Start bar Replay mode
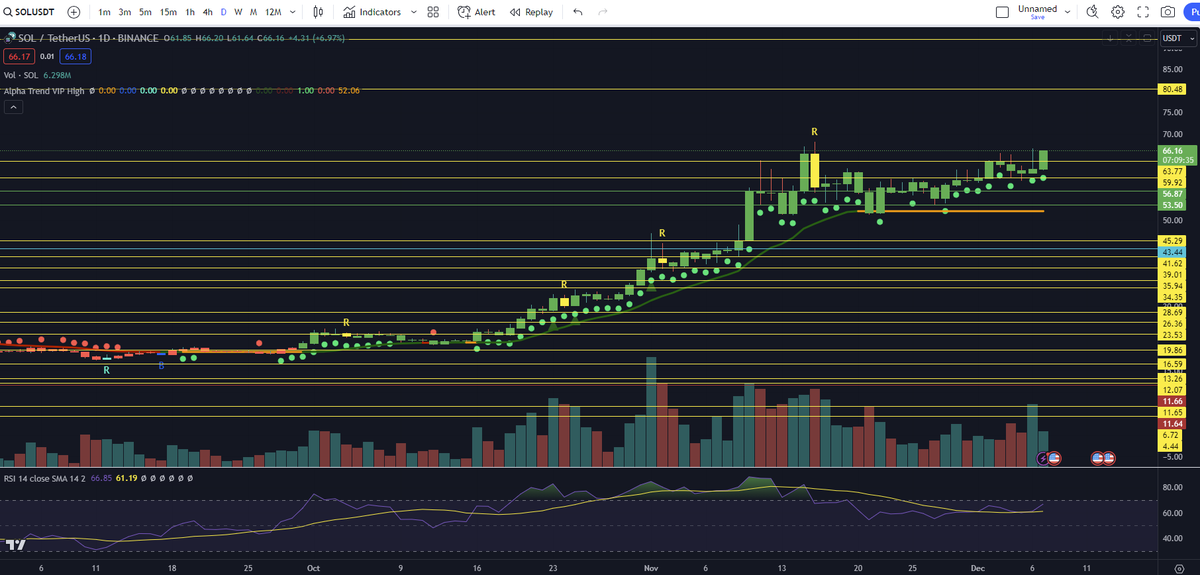1200x575 pixels. (x=531, y=12)
